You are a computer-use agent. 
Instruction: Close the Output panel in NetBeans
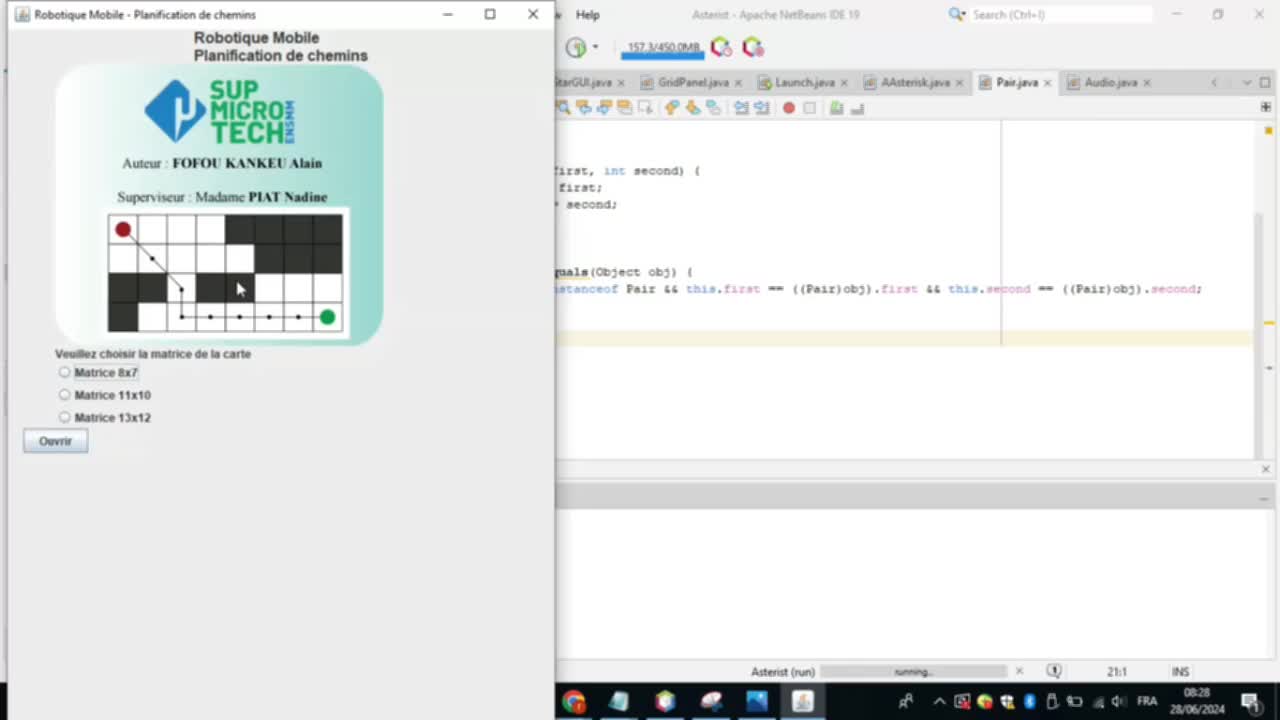coord(1265,470)
